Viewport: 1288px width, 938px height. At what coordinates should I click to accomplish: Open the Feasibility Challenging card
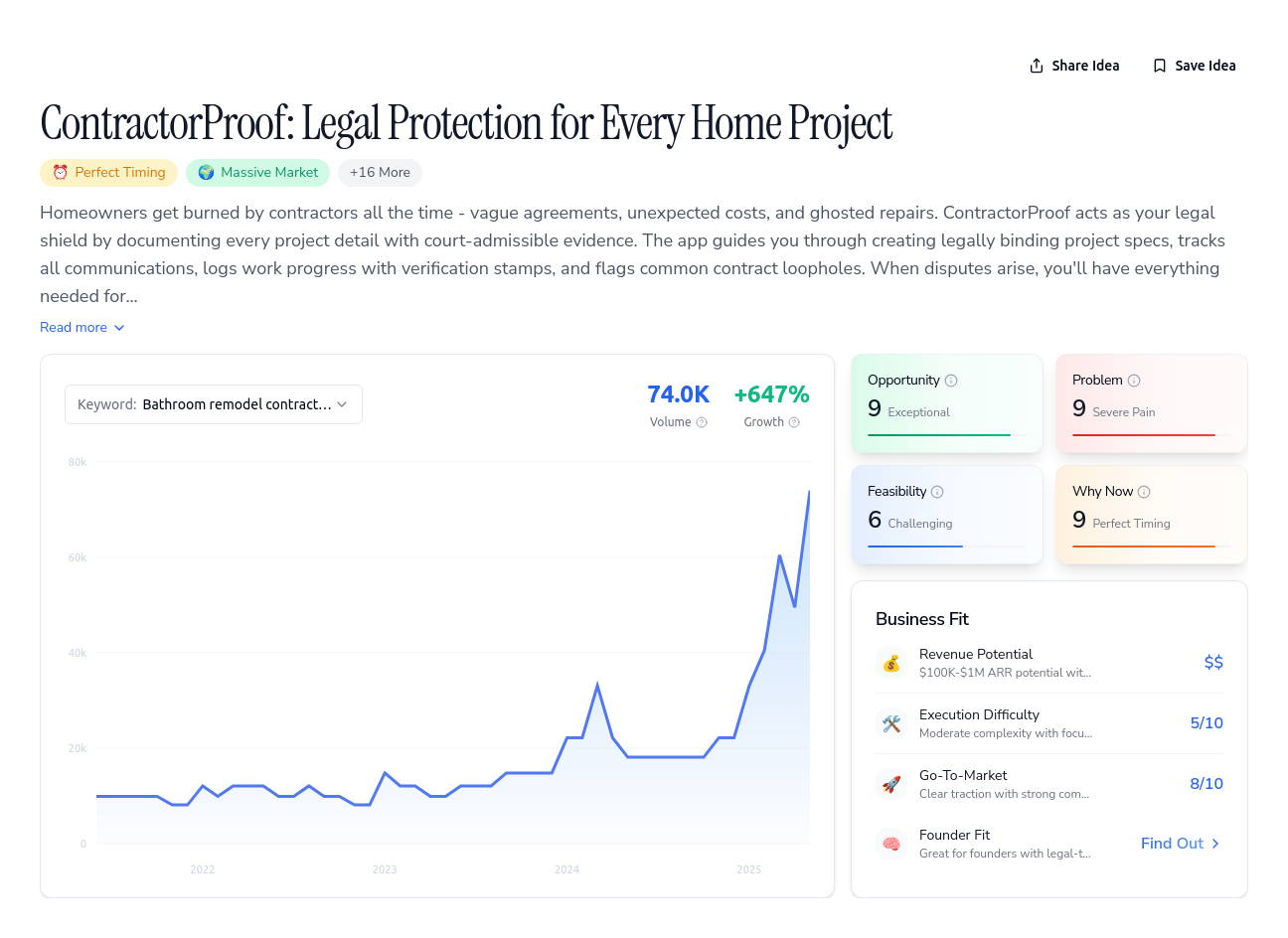tap(947, 515)
